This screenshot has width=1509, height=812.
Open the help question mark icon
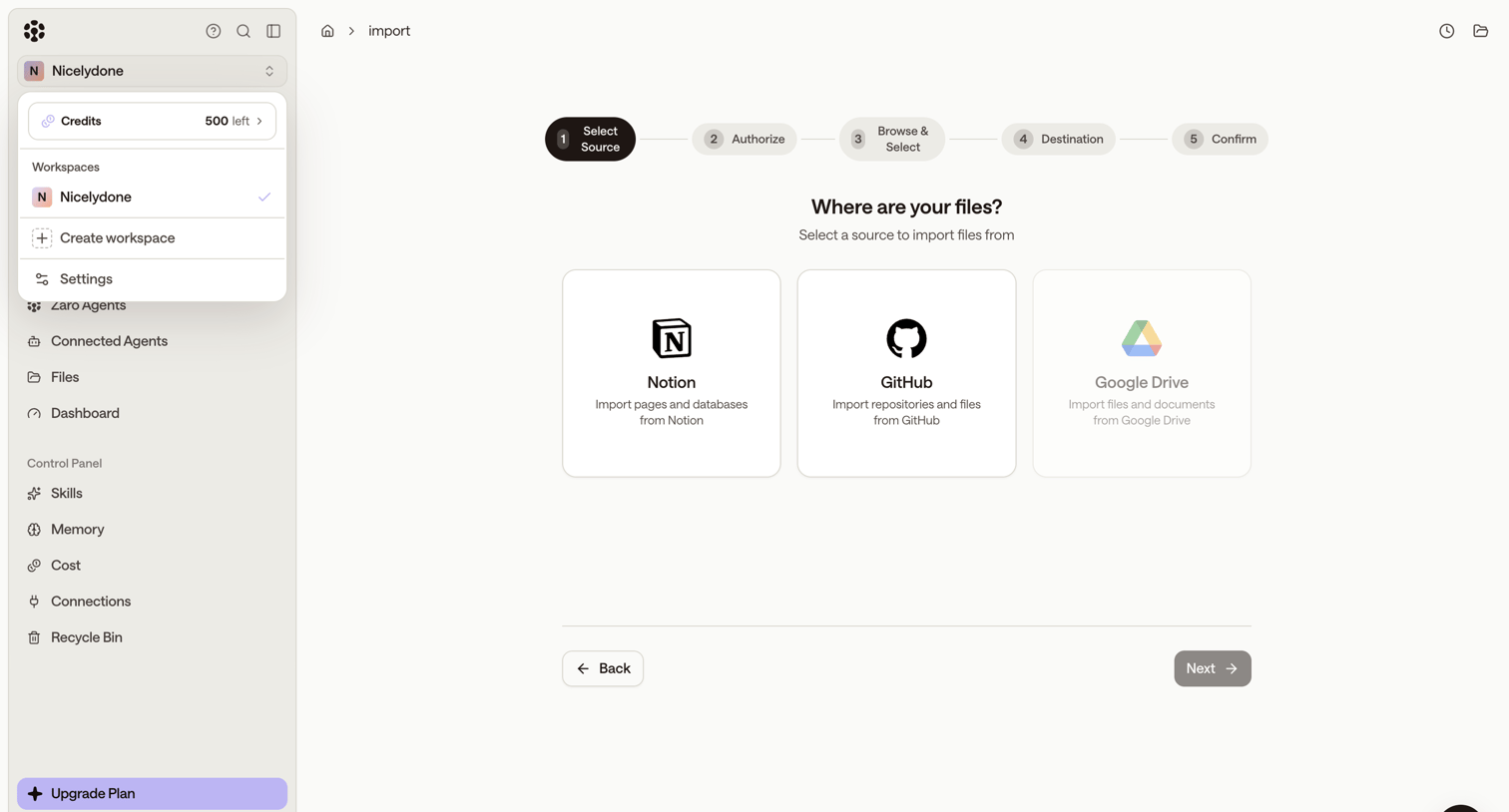(214, 31)
